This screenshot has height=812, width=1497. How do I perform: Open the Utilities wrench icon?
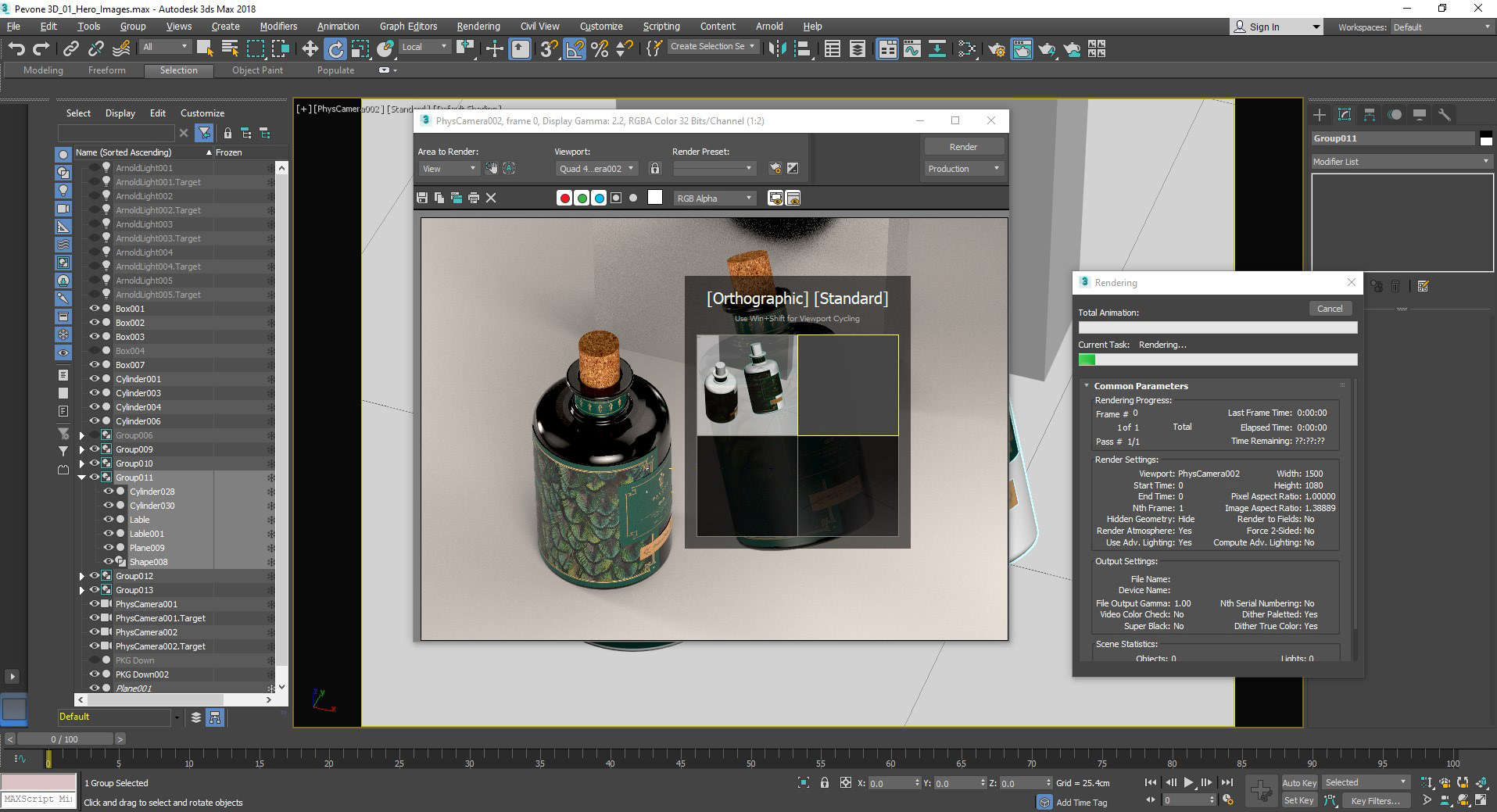(1445, 115)
